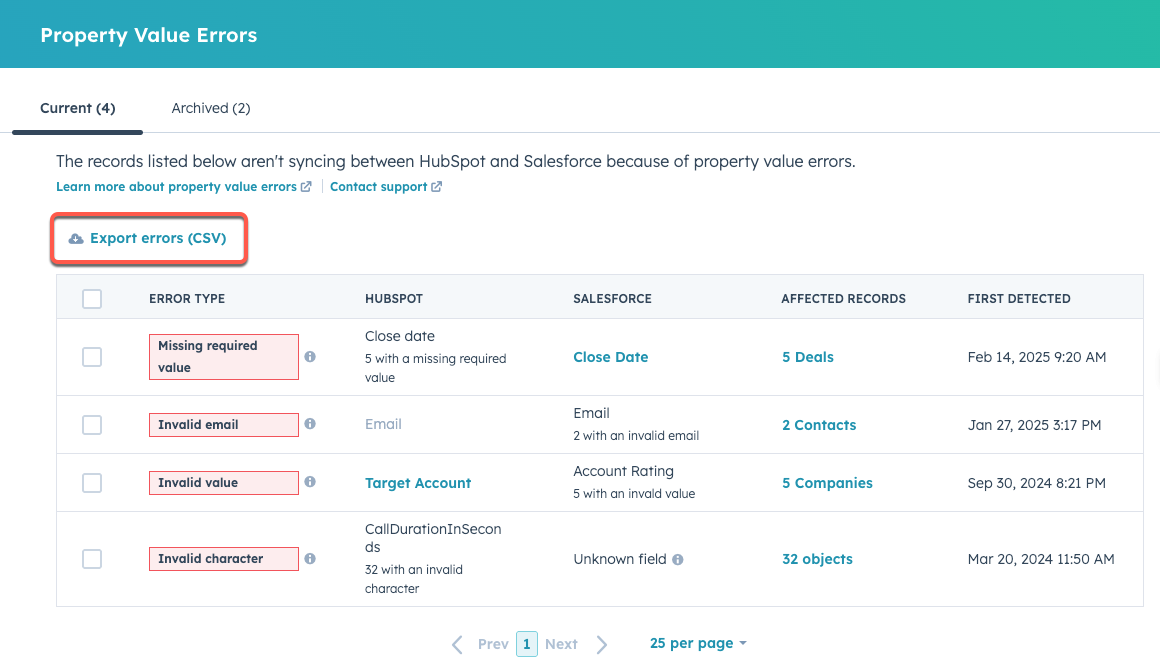Open the 5 Deals link

point(808,357)
